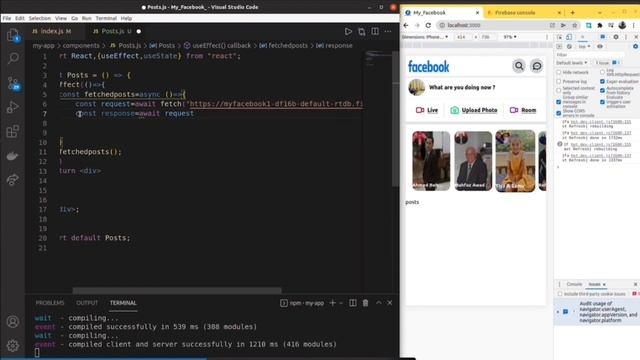640x360 pixels.
Task: Open the messenger chat icon on facebook page
Action: tap(537, 66)
